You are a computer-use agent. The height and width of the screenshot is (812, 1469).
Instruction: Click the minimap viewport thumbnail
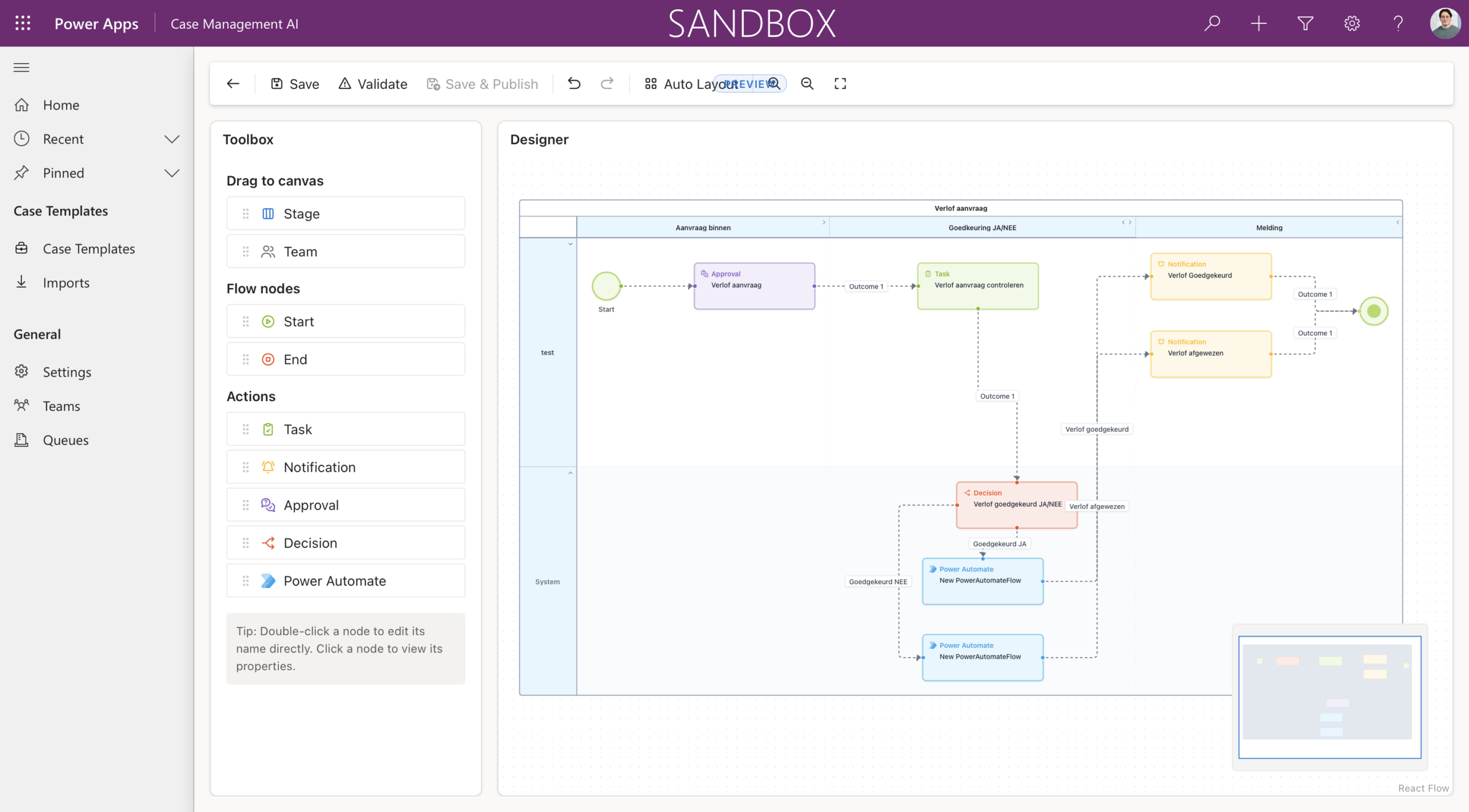(1329, 697)
